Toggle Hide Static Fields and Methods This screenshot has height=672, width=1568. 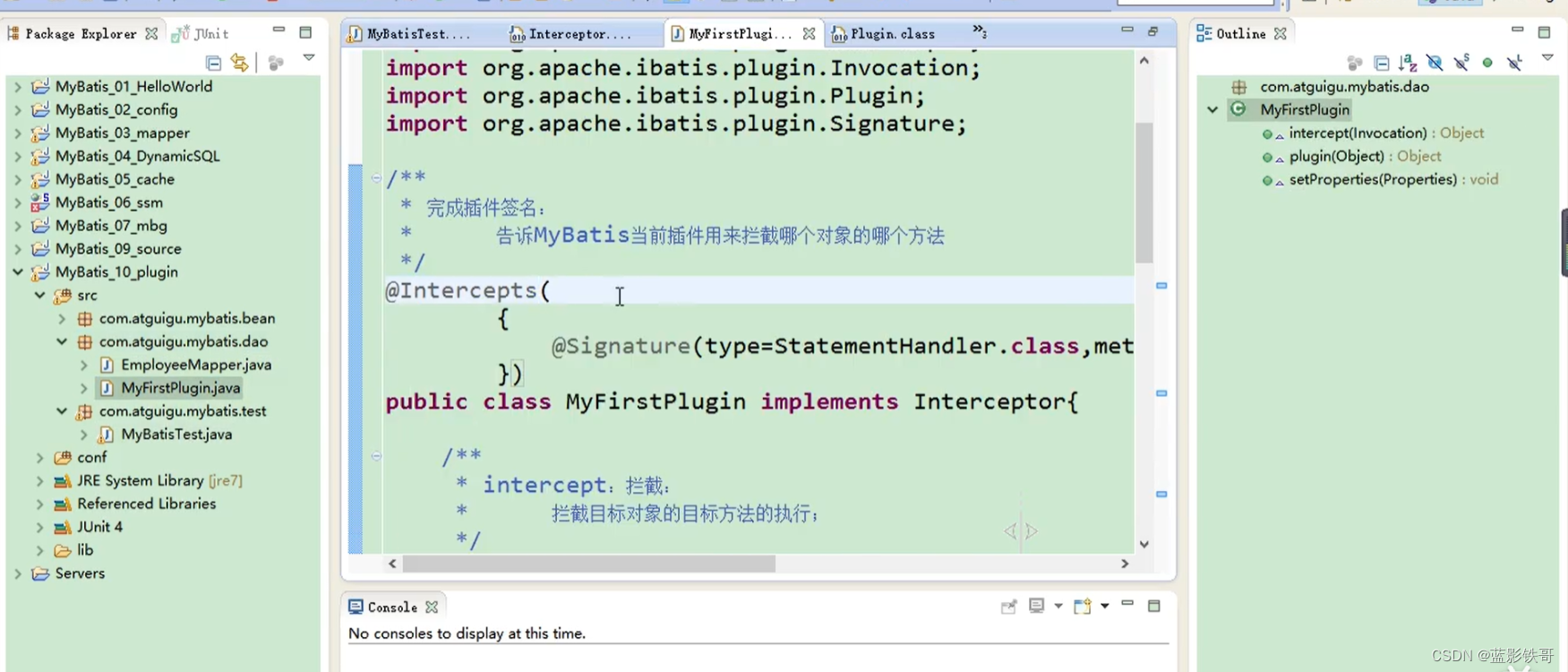(x=1461, y=62)
